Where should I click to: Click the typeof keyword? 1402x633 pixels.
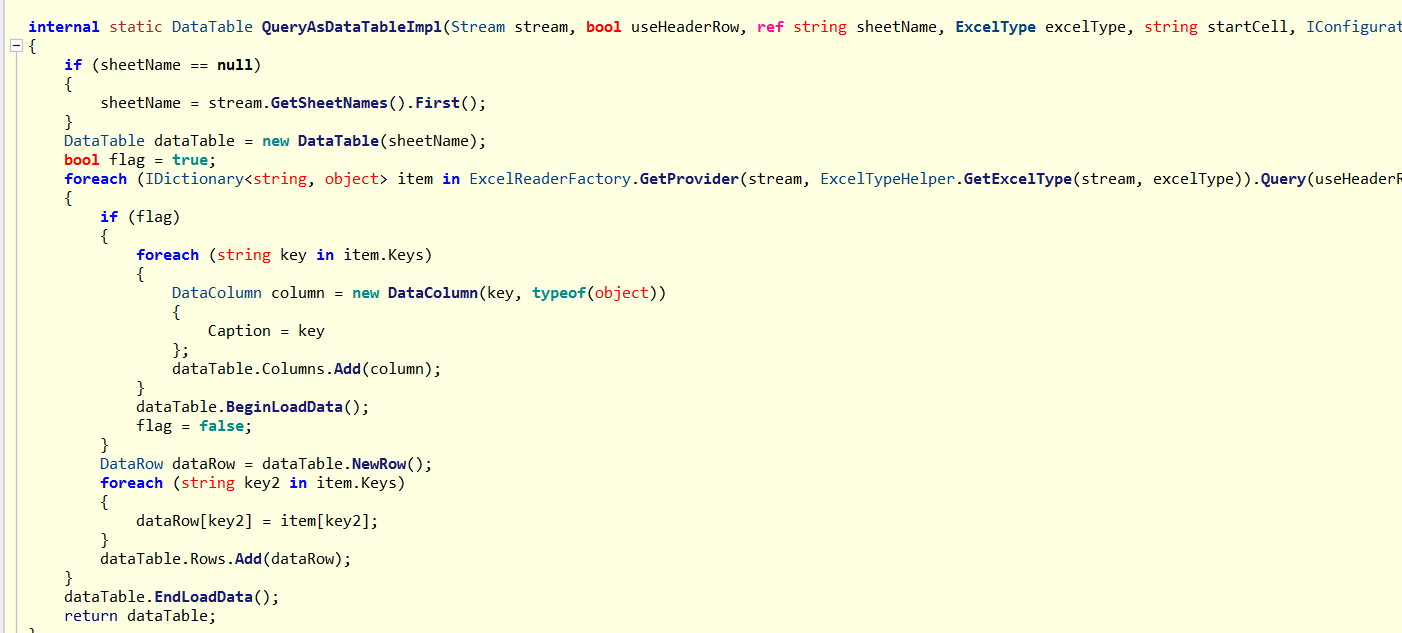[x=559, y=293]
